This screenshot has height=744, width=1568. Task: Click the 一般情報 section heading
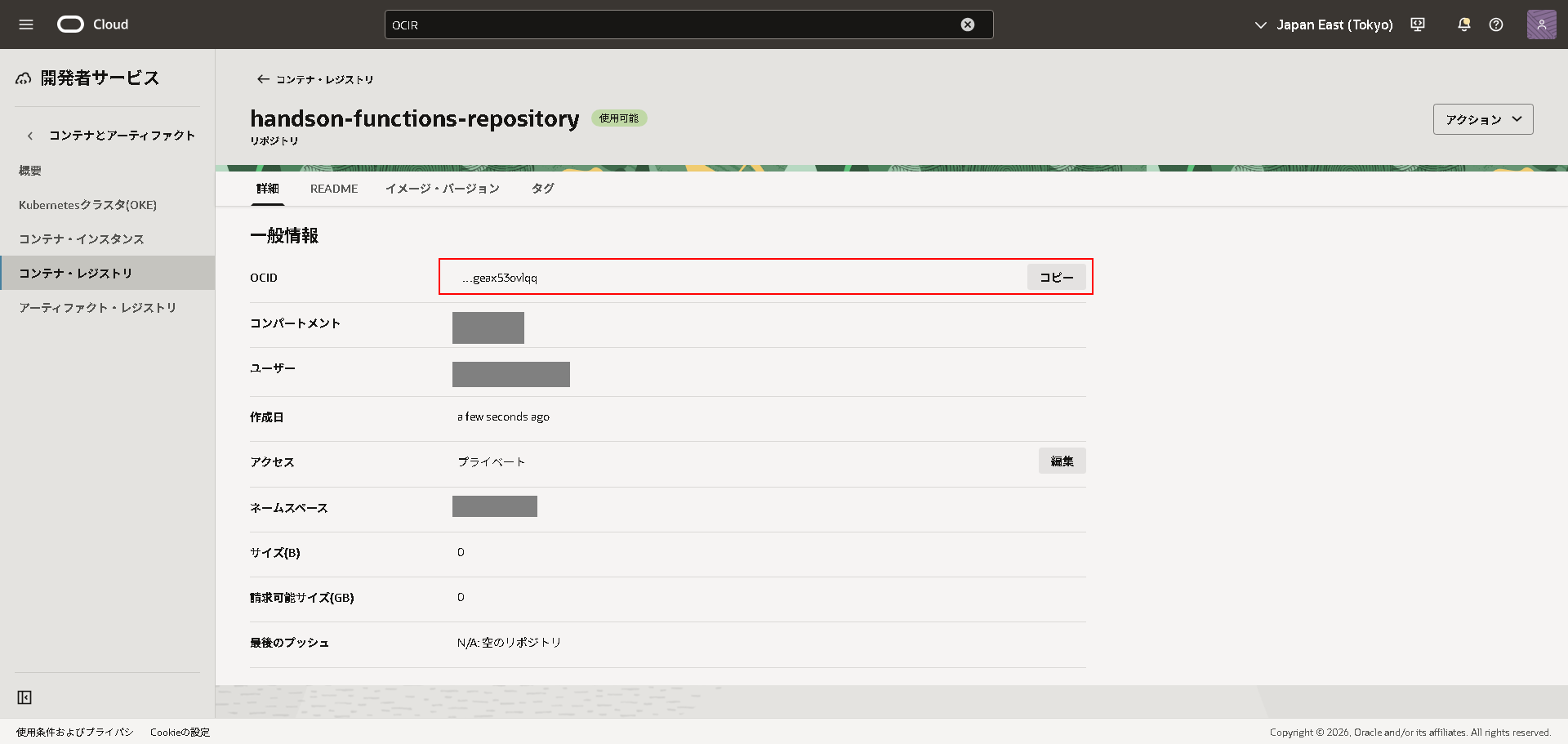coord(284,236)
